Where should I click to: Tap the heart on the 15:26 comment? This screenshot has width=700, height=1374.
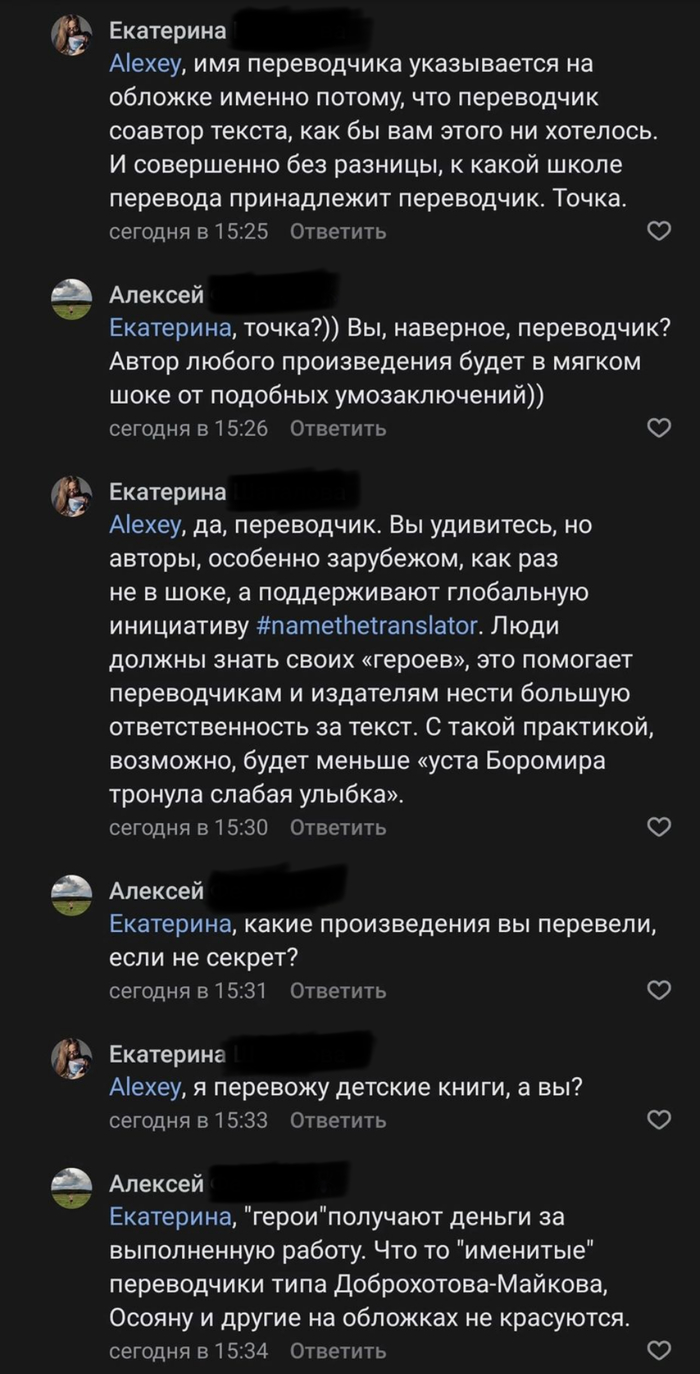coord(659,428)
